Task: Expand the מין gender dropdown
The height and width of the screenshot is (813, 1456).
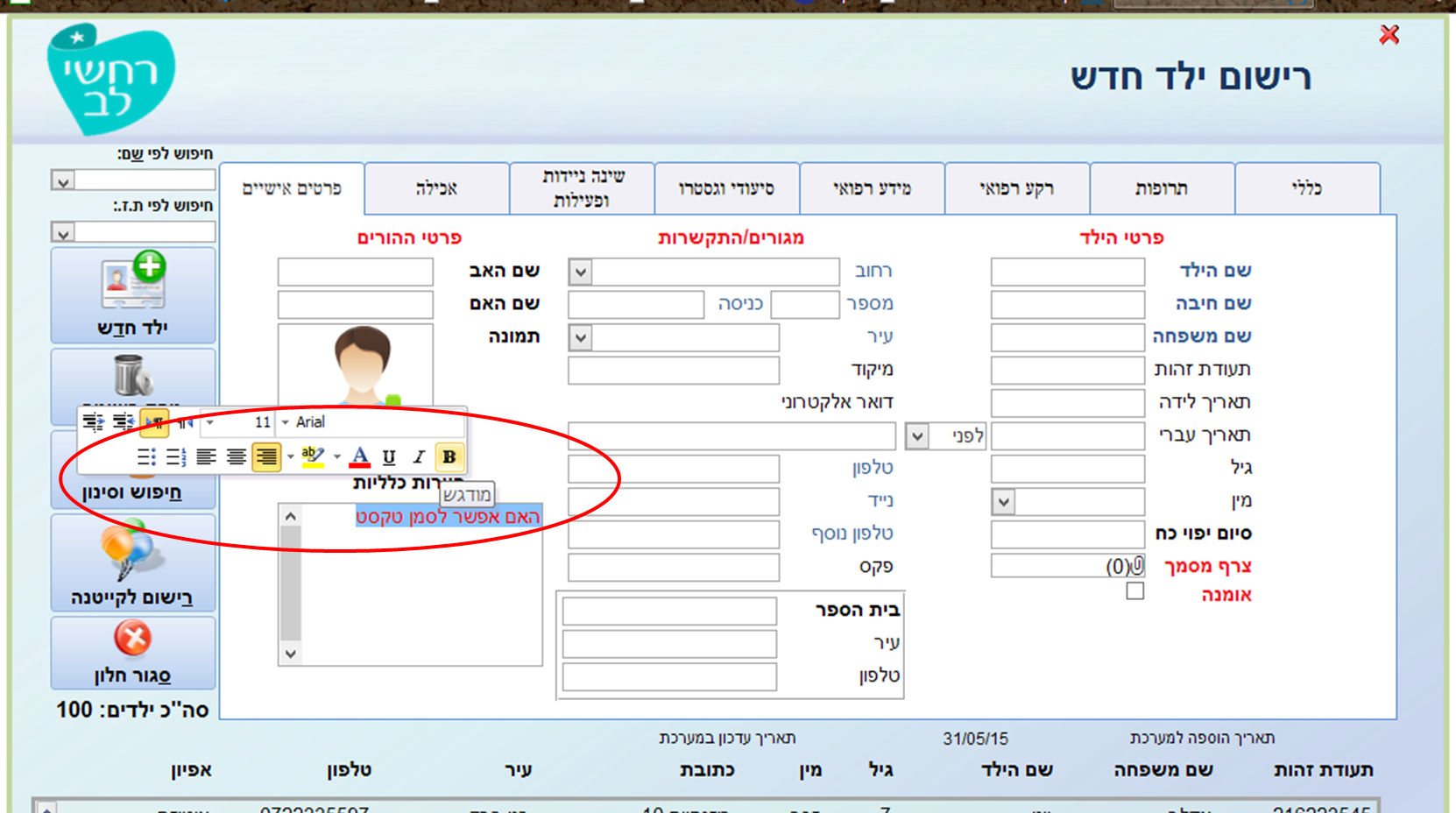Action: (x=1004, y=502)
